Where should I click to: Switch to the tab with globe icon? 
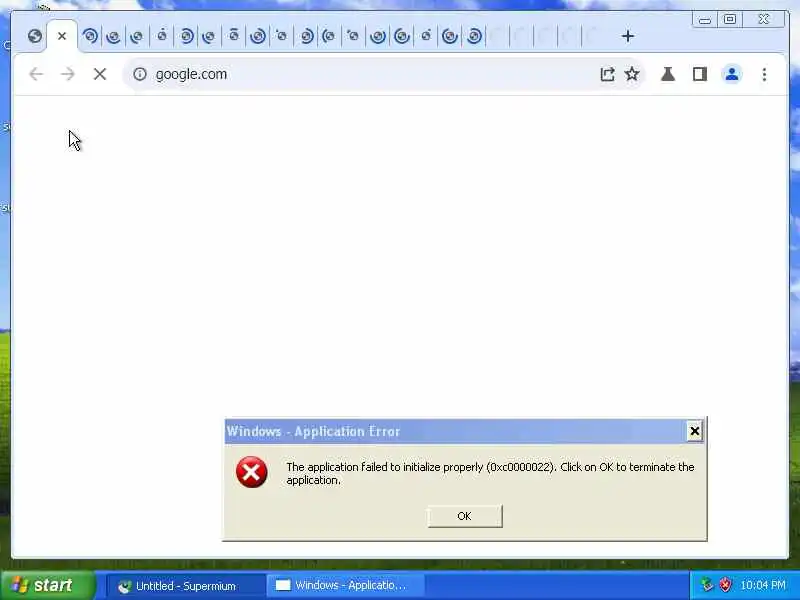[x=35, y=36]
